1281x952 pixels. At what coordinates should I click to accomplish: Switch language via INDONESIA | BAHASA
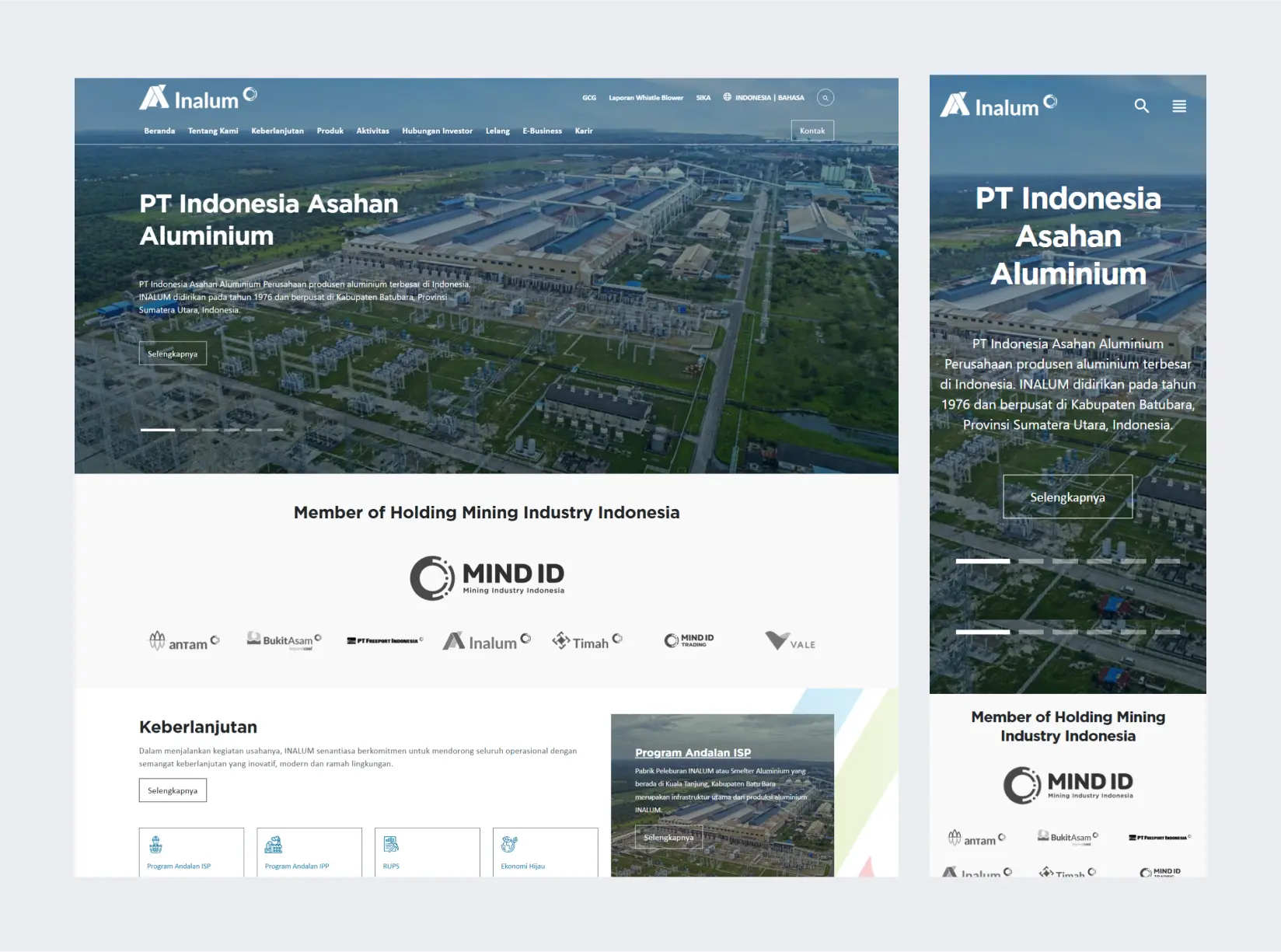point(769,98)
